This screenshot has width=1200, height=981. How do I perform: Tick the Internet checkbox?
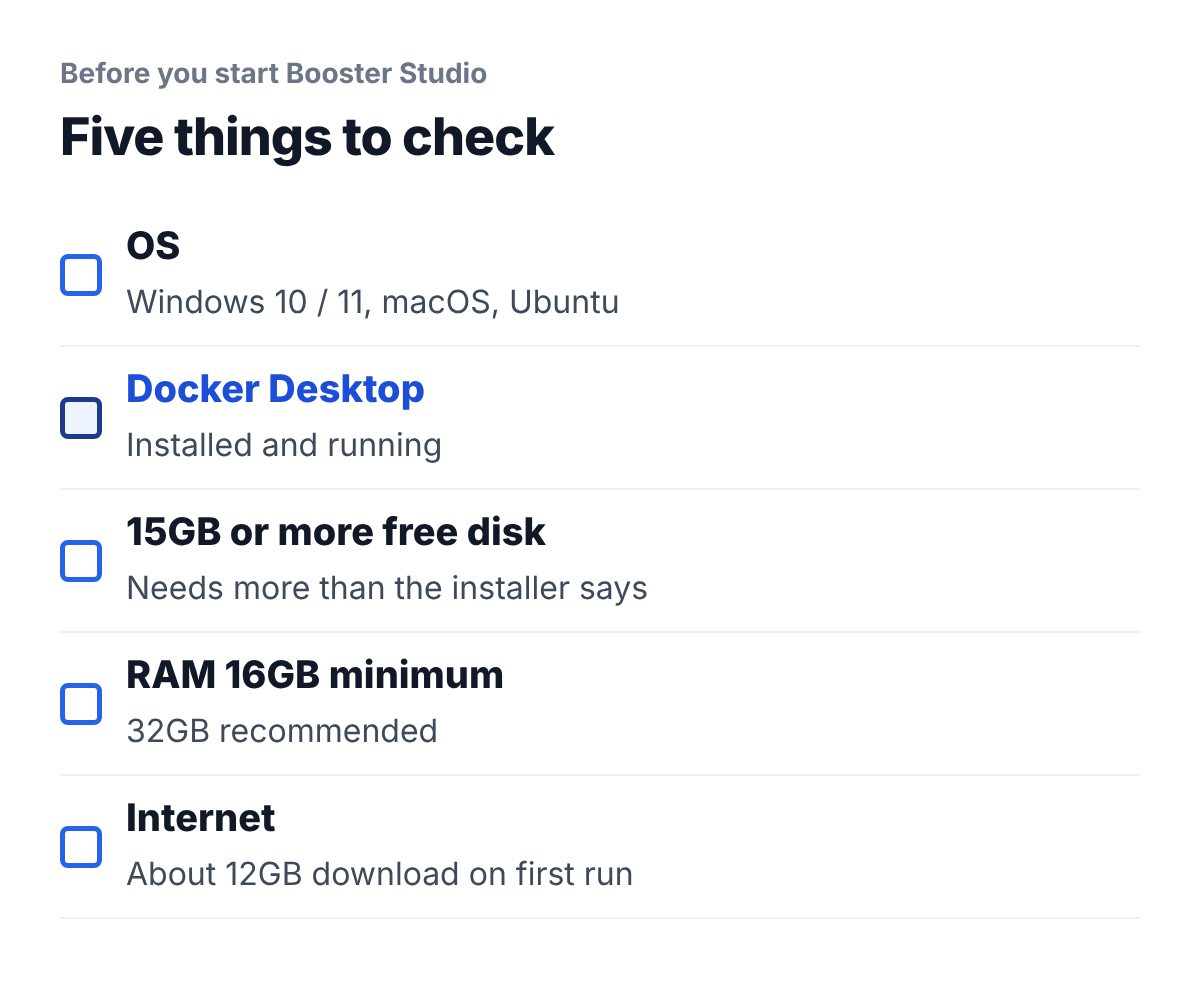[x=81, y=847]
